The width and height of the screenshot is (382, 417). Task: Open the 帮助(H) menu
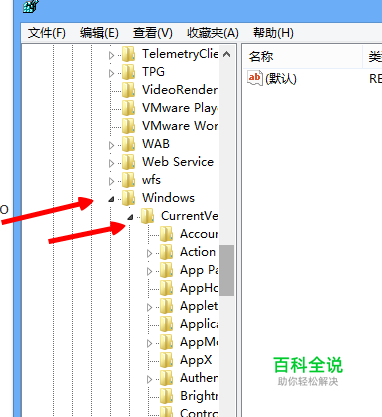(x=273, y=33)
